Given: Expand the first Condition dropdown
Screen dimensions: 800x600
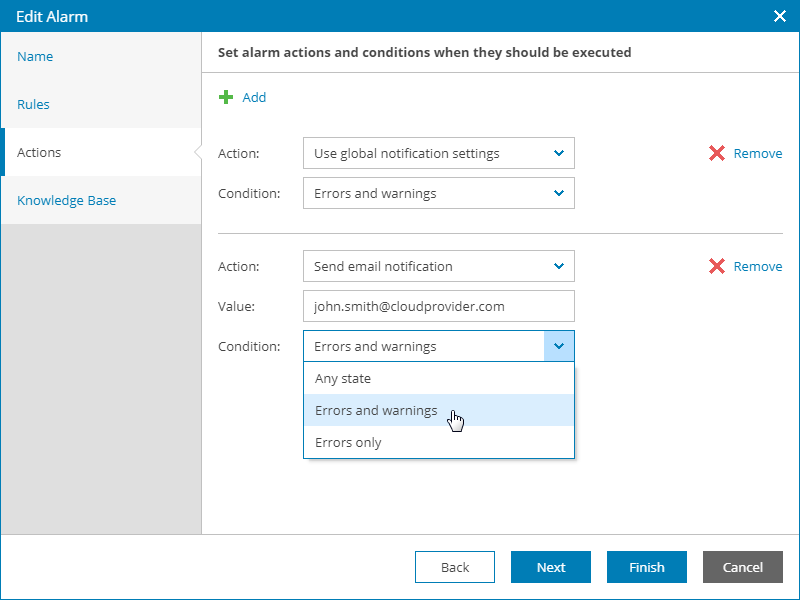Looking at the screenshot, I should tap(438, 193).
